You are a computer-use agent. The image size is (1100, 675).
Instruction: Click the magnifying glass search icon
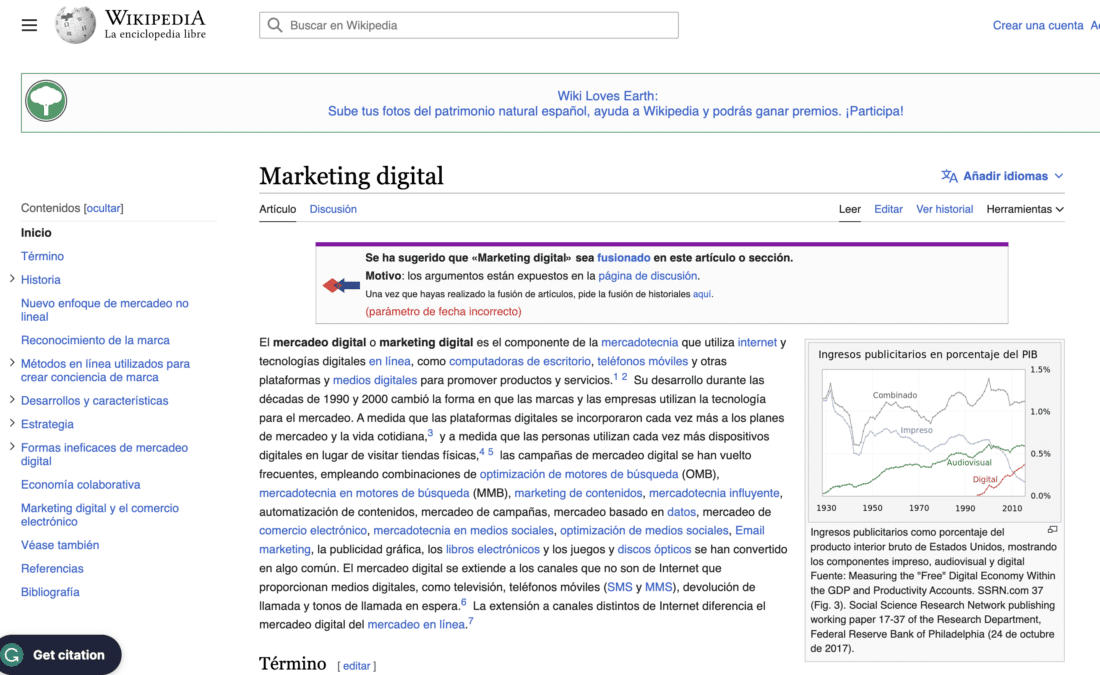click(x=274, y=25)
